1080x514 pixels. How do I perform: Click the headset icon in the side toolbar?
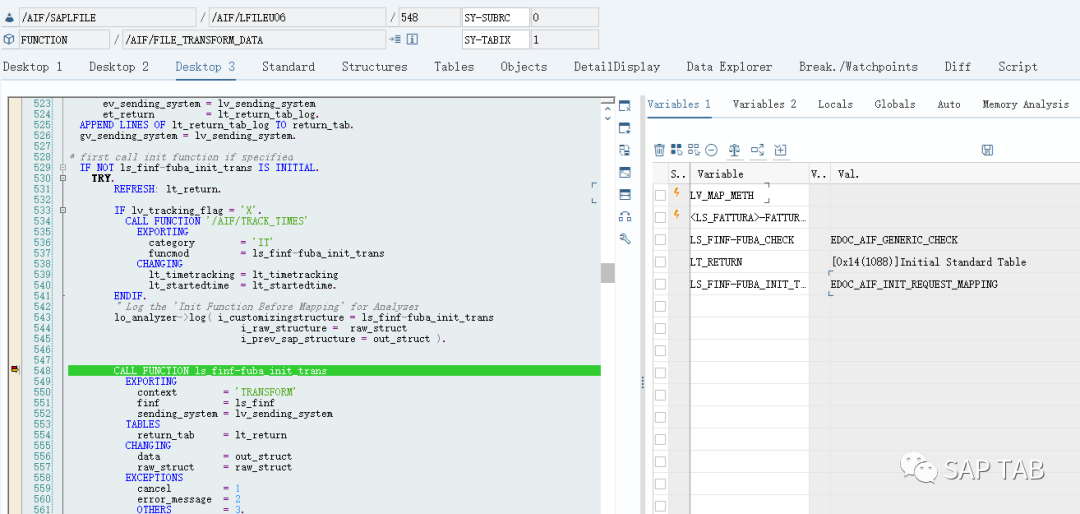[625, 216]
